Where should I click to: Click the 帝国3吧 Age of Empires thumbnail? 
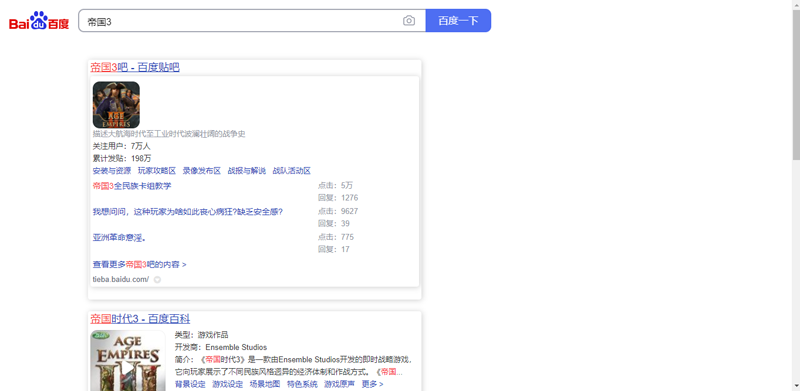point(116,105)
